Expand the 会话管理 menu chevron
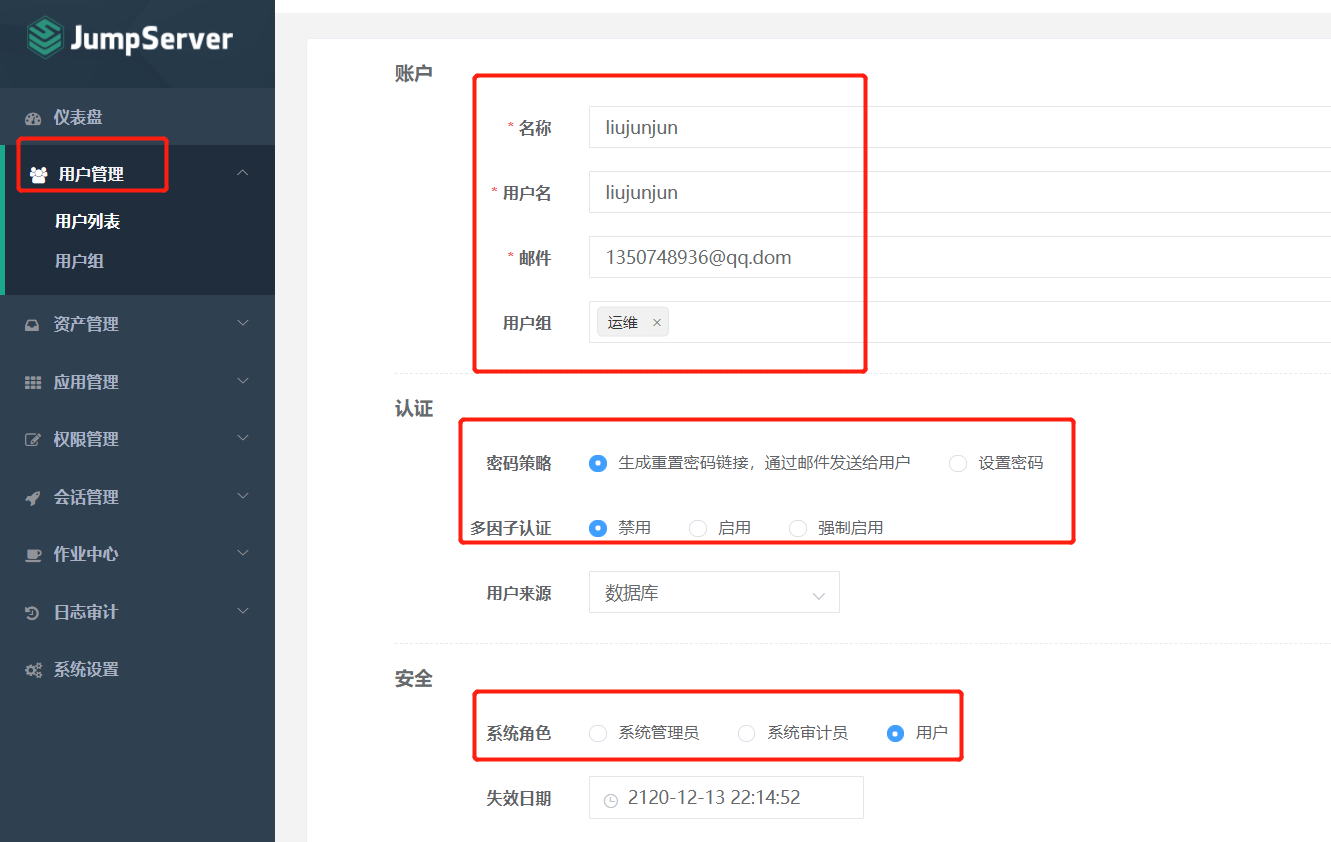The height and width of the screenshot is (842, 1331). click(x=242, y=496)
